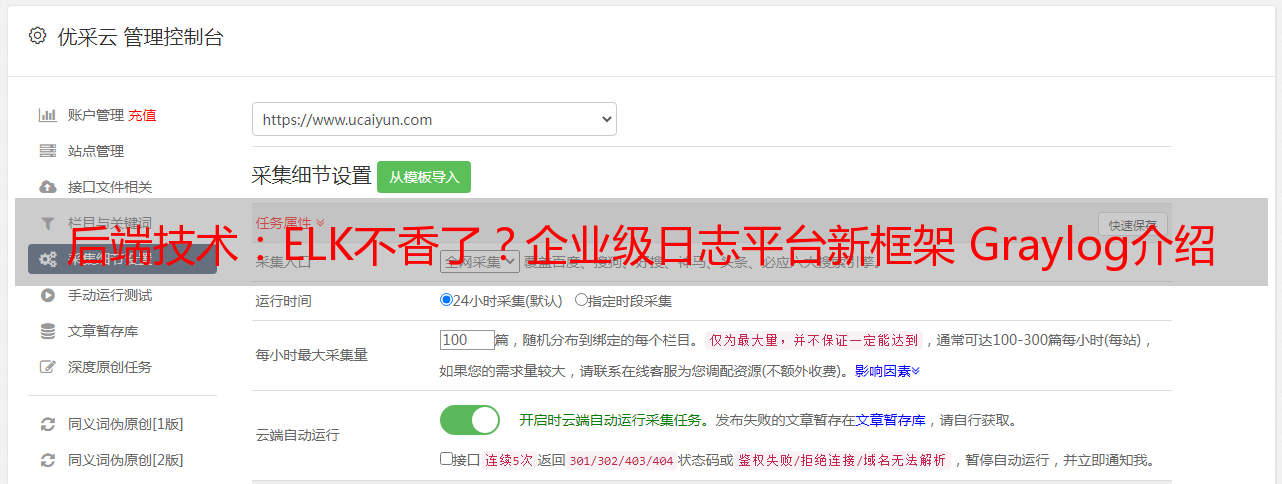Check the 接口 checkbox under auto run
Screen dimensions: 1282x484
[x=446, y=459]
